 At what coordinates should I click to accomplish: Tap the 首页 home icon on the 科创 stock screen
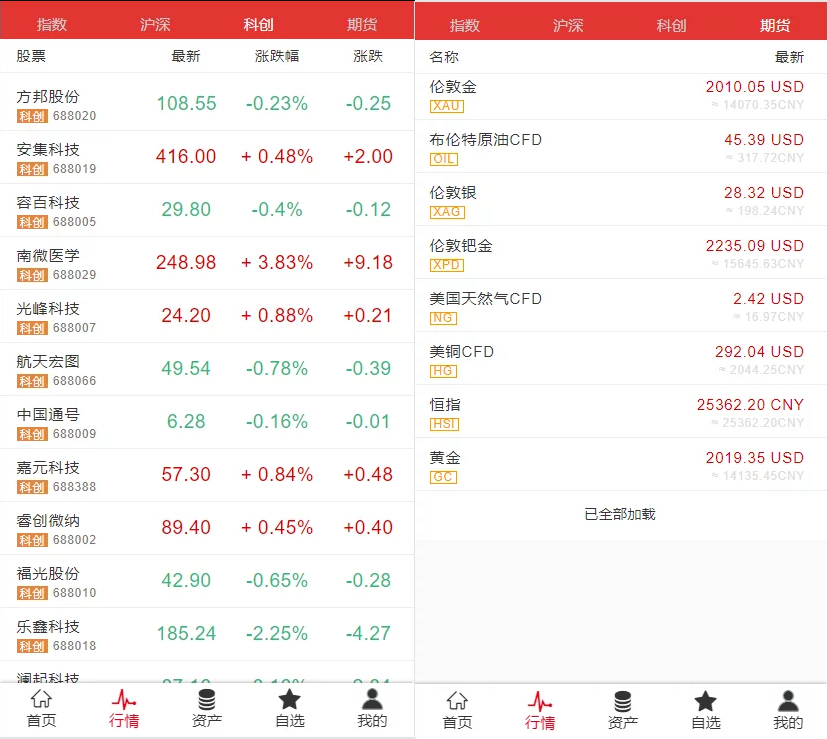point(41,700)
